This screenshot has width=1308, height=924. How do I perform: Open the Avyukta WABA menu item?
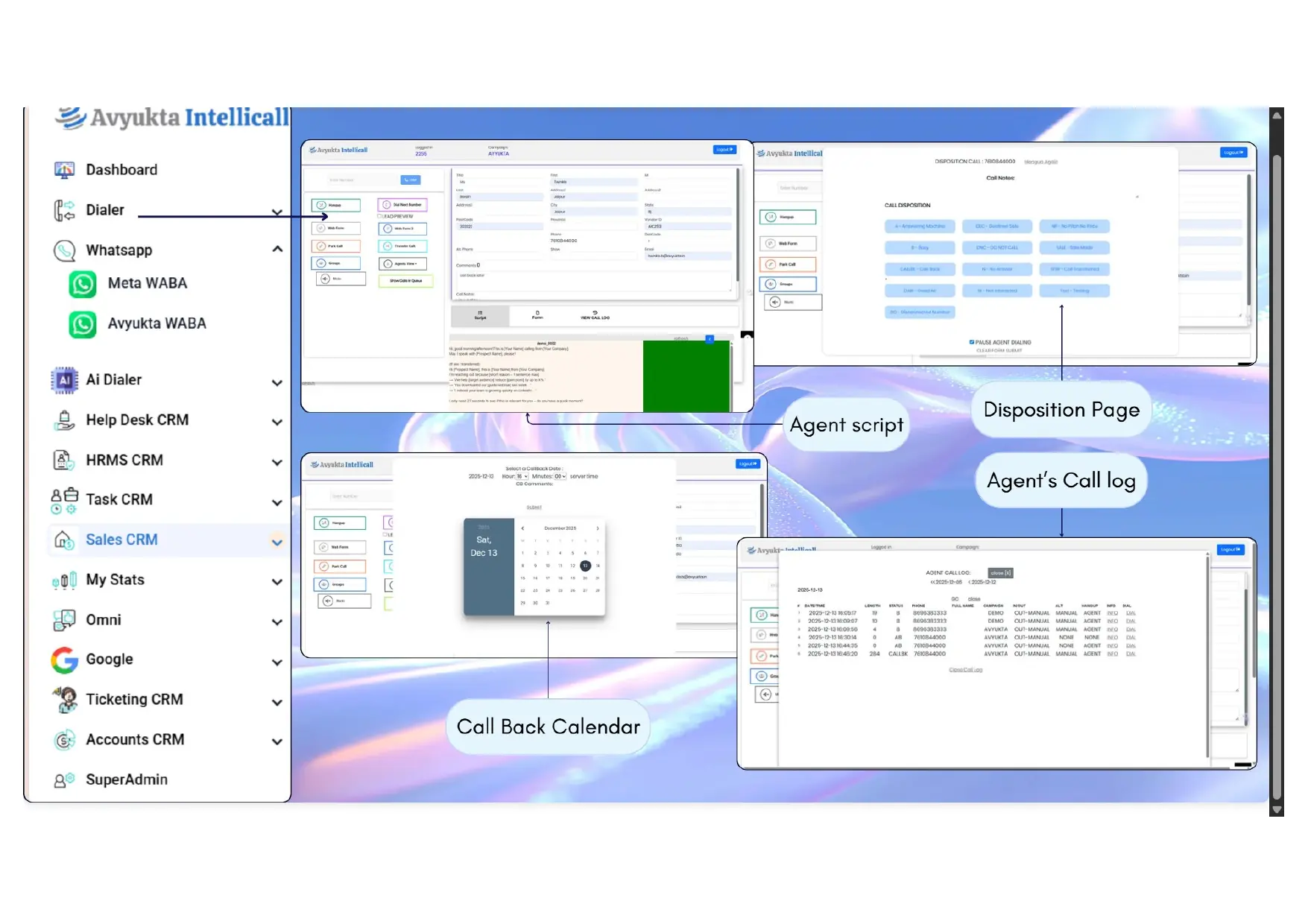(157, 324)
